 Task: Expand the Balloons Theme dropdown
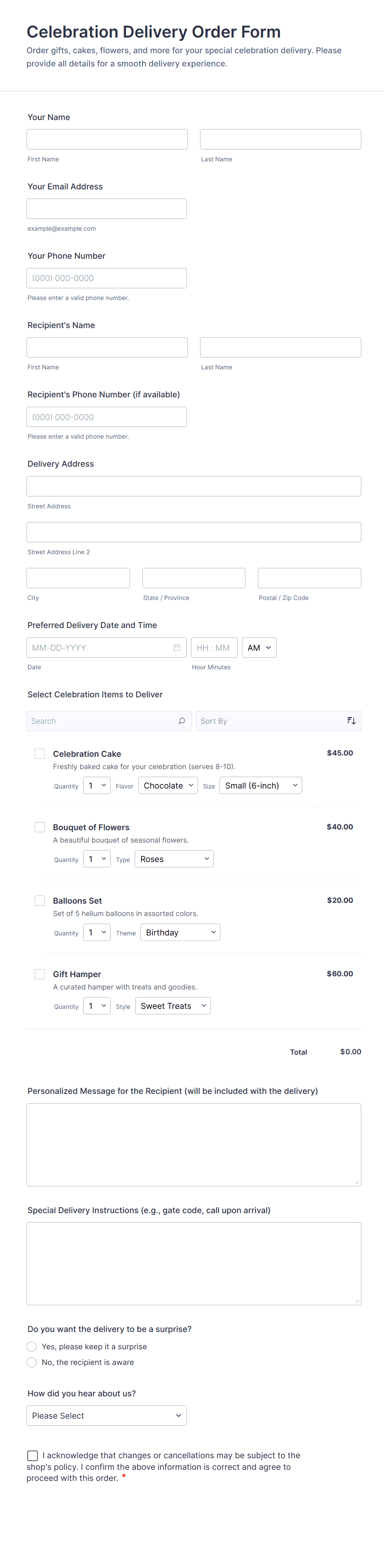pos(180,933)
